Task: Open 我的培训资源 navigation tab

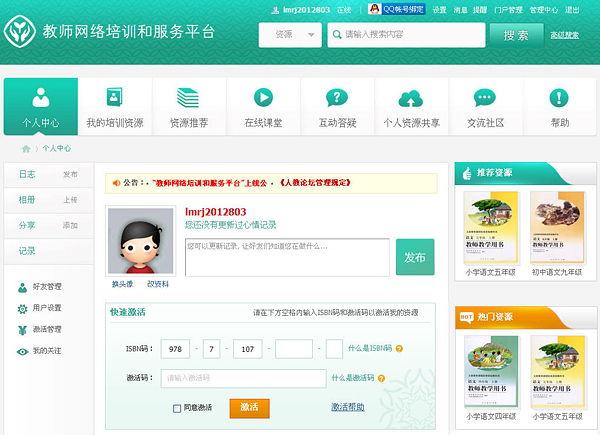Action: click(114, 107)
